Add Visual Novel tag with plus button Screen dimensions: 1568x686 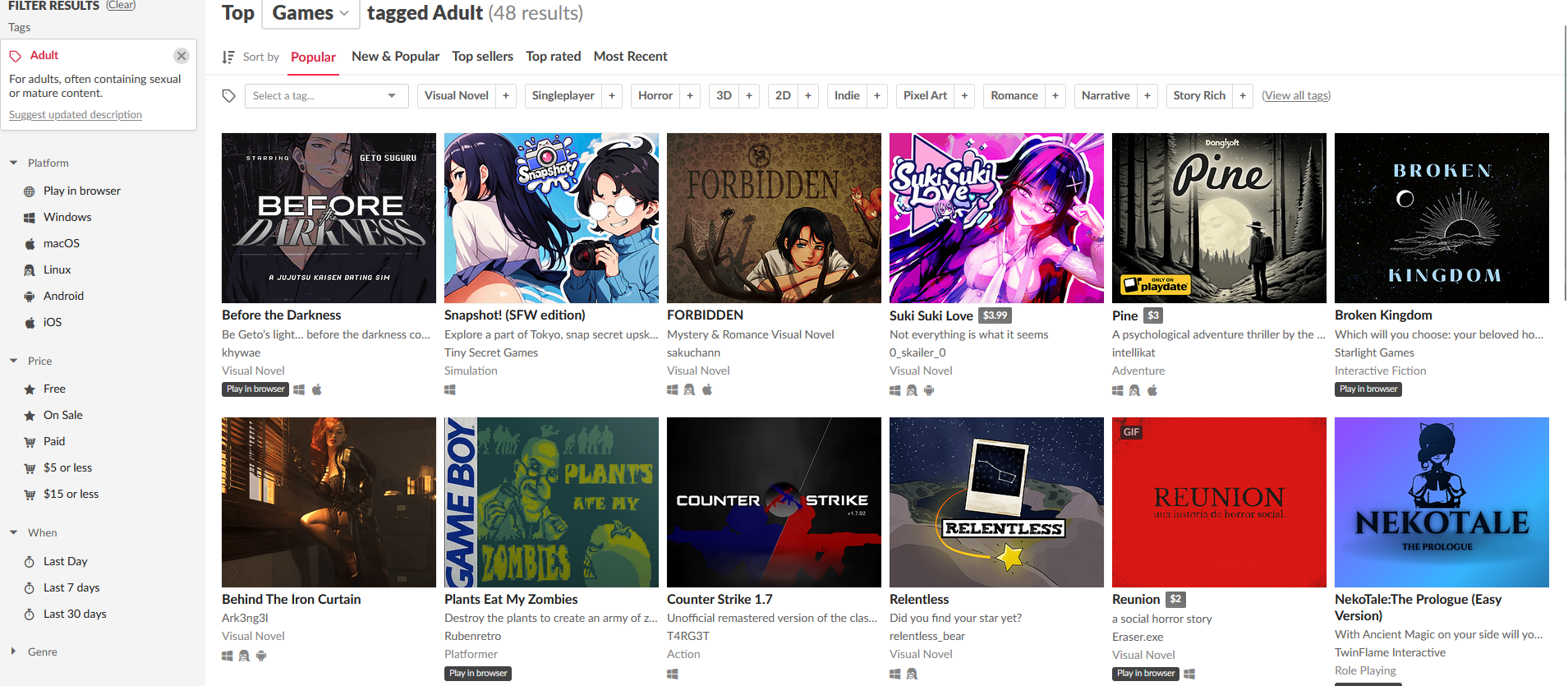click(x=506, y=96)
